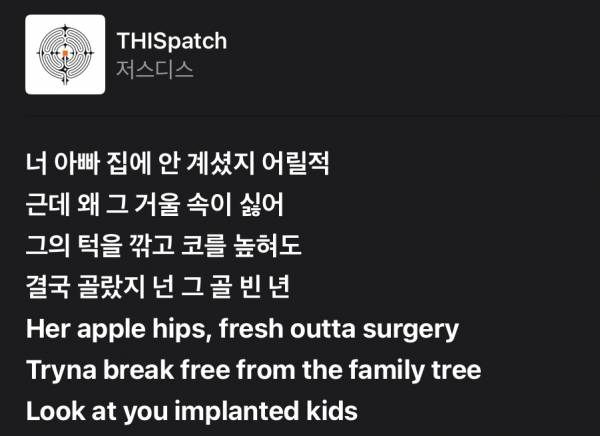Tap lyric "Look at you implanted kids"
The image size is (600, 436).
(x=191, y=411)
